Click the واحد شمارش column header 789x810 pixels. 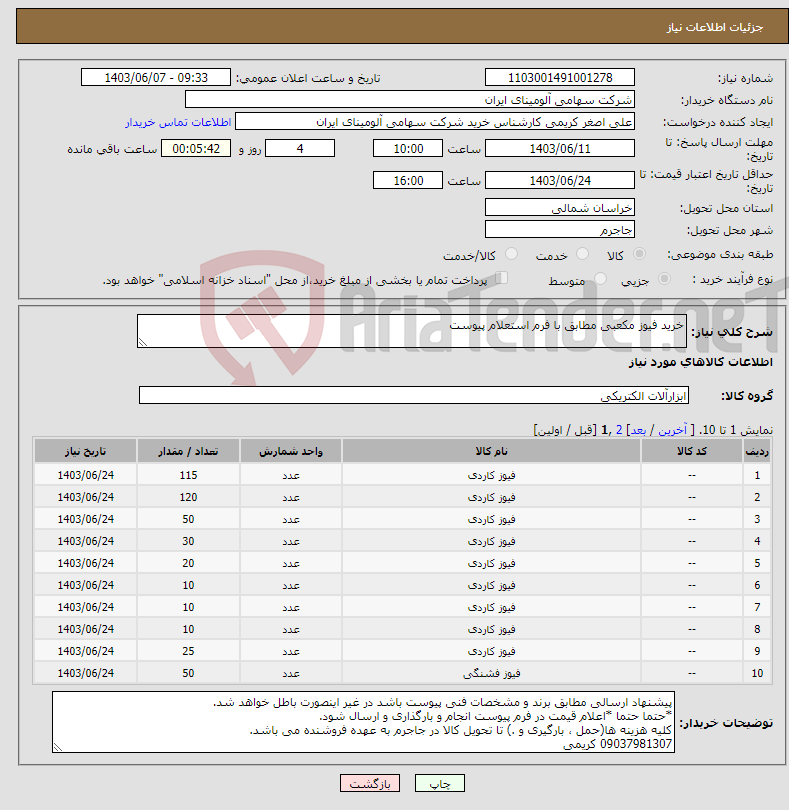tap(291, 451)
